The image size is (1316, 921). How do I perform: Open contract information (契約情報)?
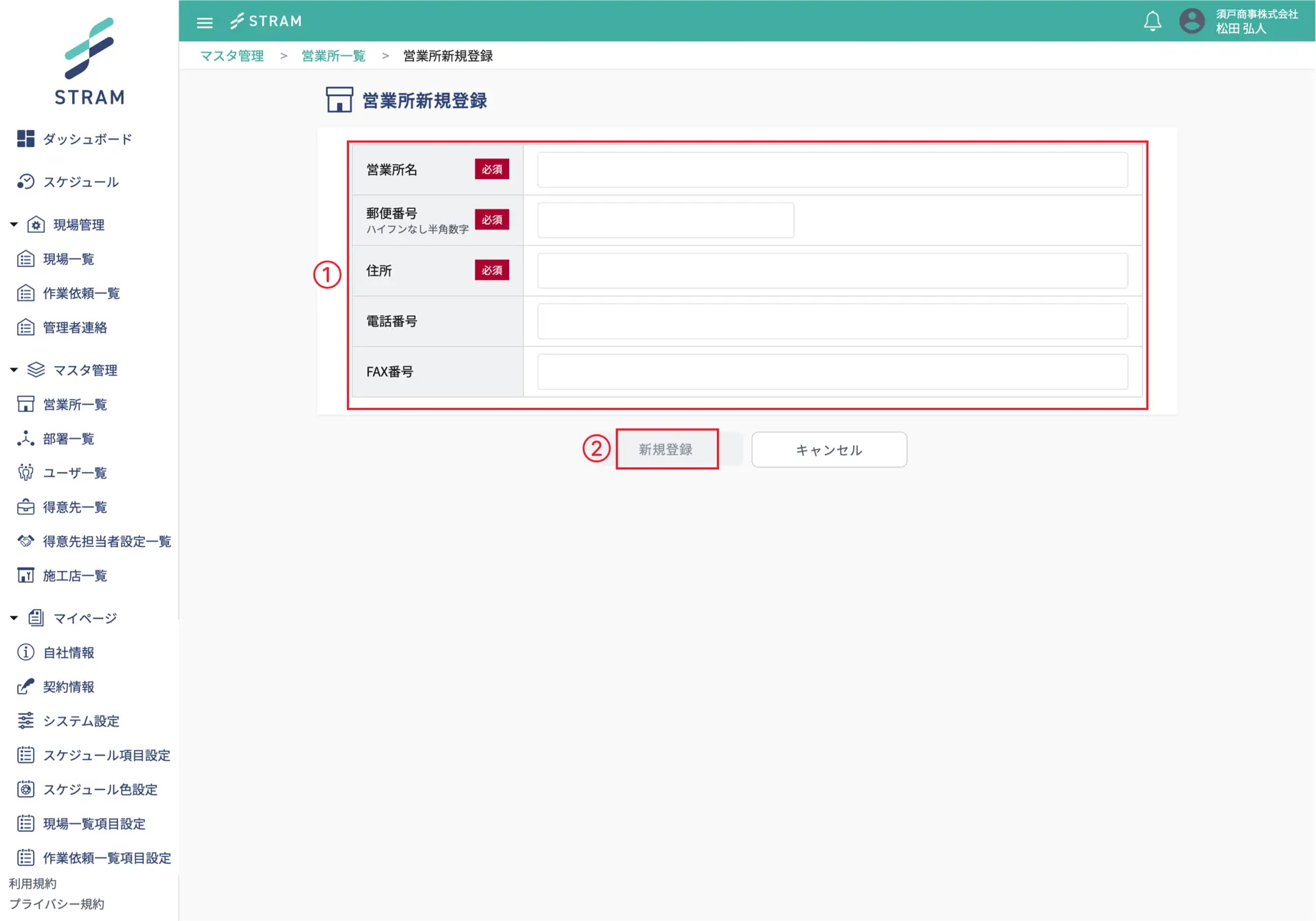pyautogui.click(x=68, y=687)
